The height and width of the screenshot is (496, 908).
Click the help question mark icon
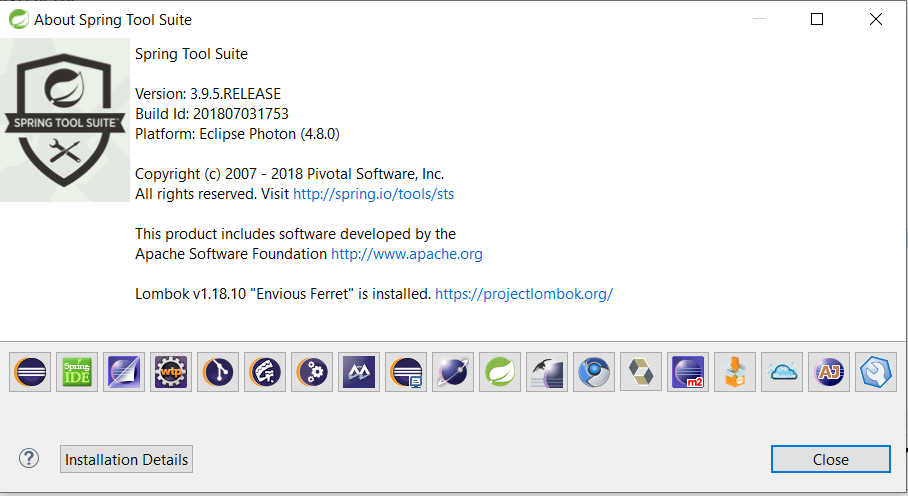coord(28,458)
